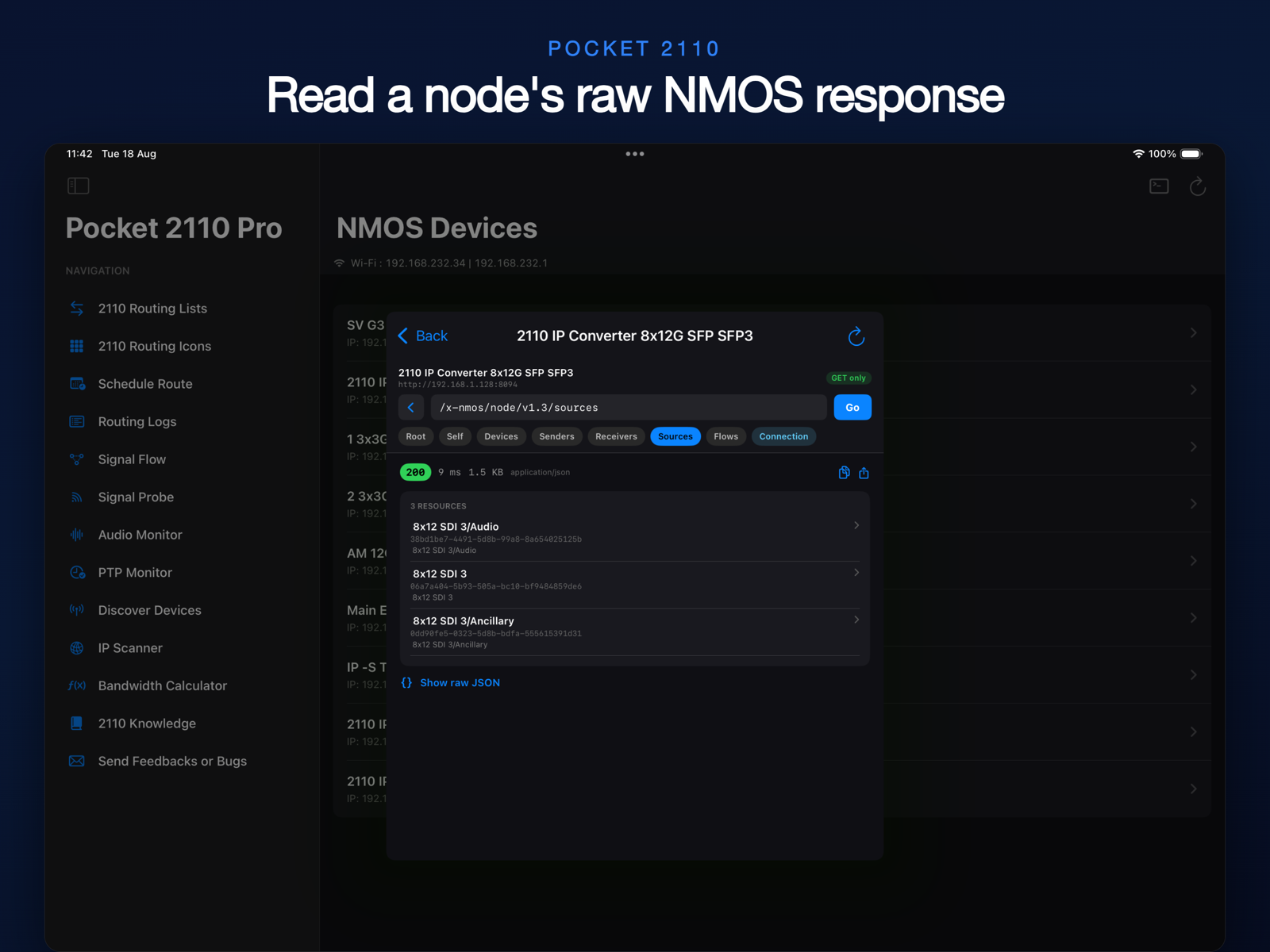
Task: Select 2110 Knowledge in navigation
Action: (147, 724)
